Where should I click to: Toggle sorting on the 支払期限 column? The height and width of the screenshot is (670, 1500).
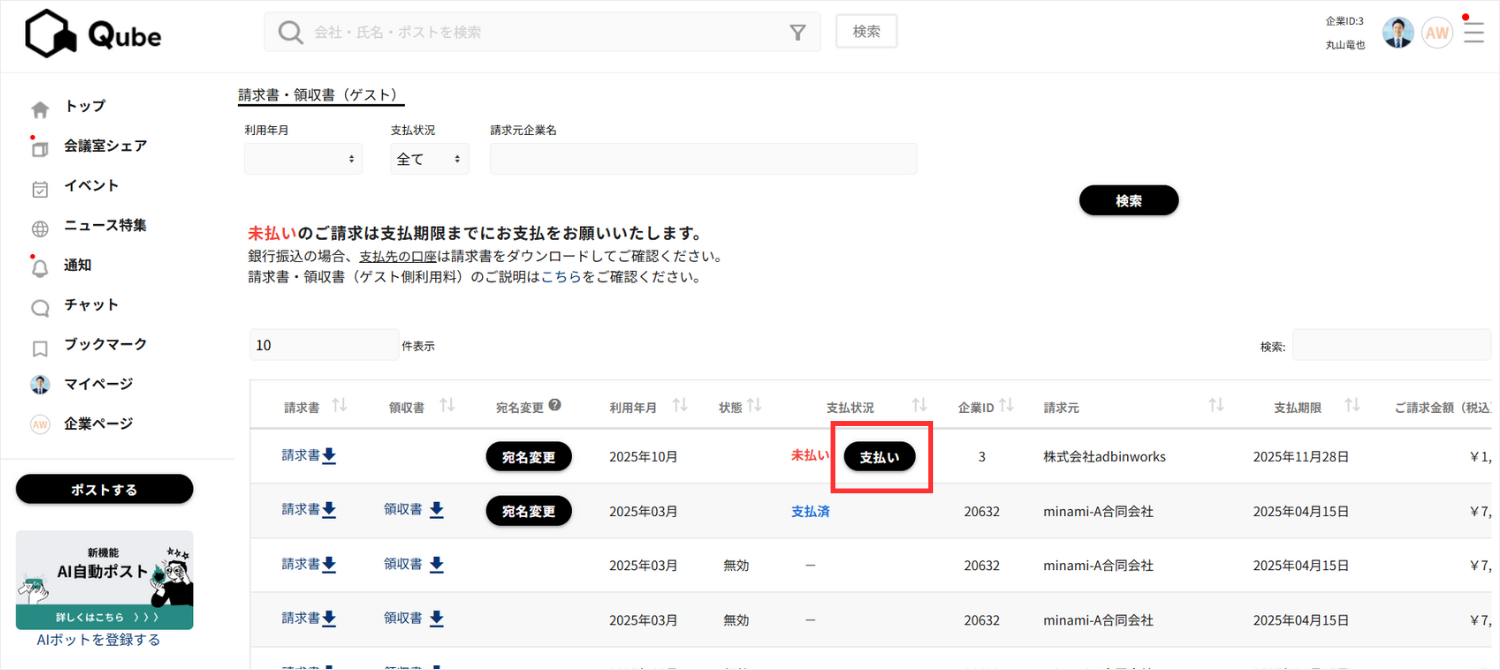coord(1353,405)
